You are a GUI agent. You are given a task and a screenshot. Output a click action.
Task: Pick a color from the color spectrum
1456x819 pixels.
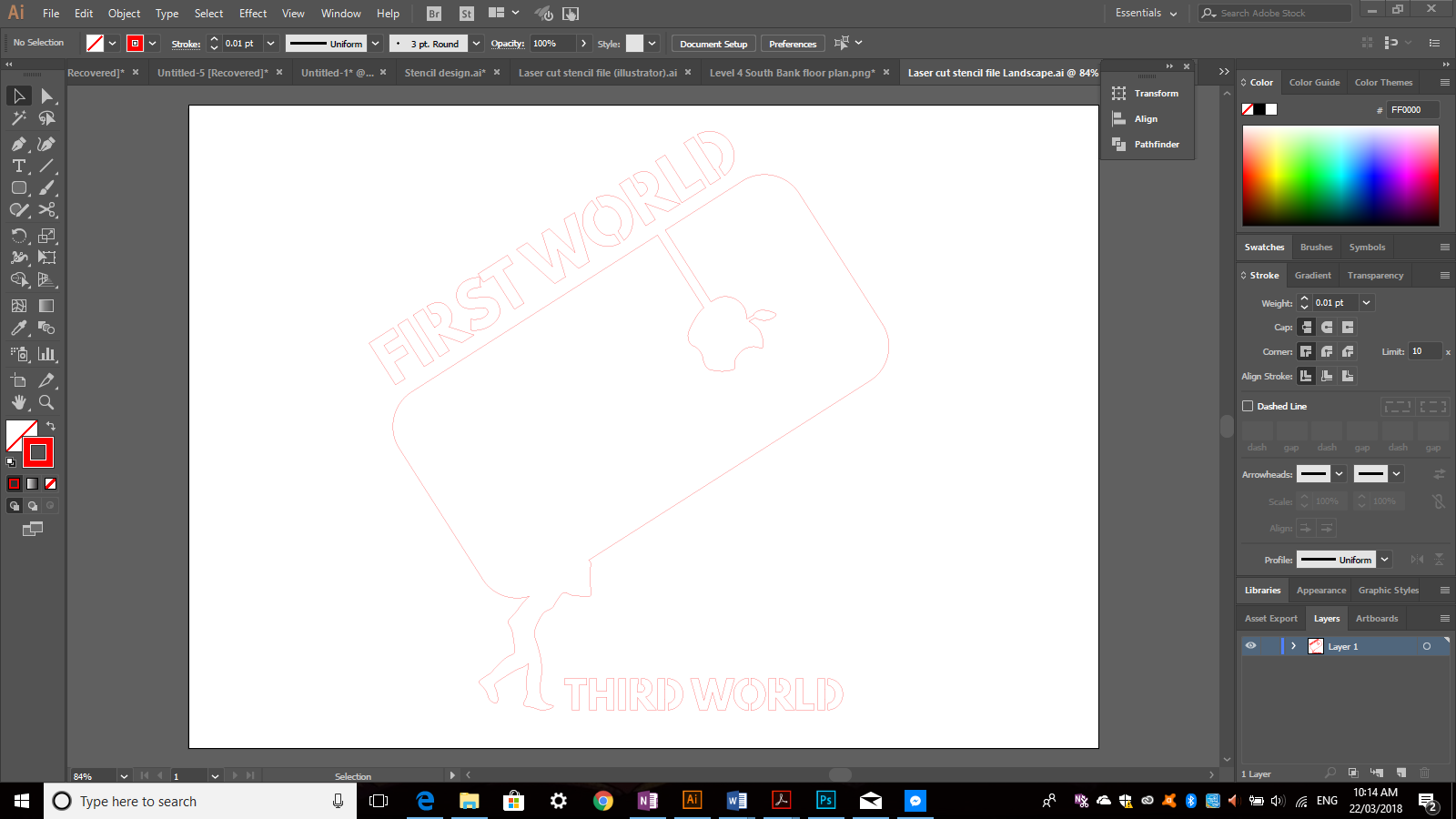tap(1340, 176)
